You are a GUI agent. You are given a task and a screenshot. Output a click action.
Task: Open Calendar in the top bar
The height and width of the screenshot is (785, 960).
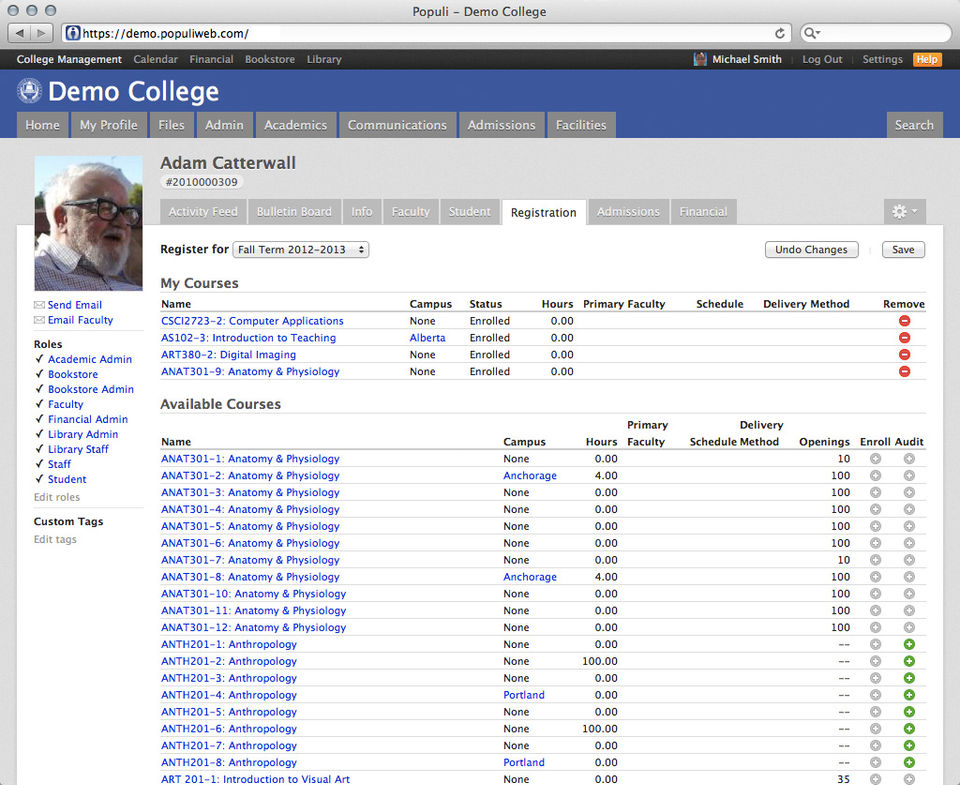pyautogui.click(x=156, y=59)
